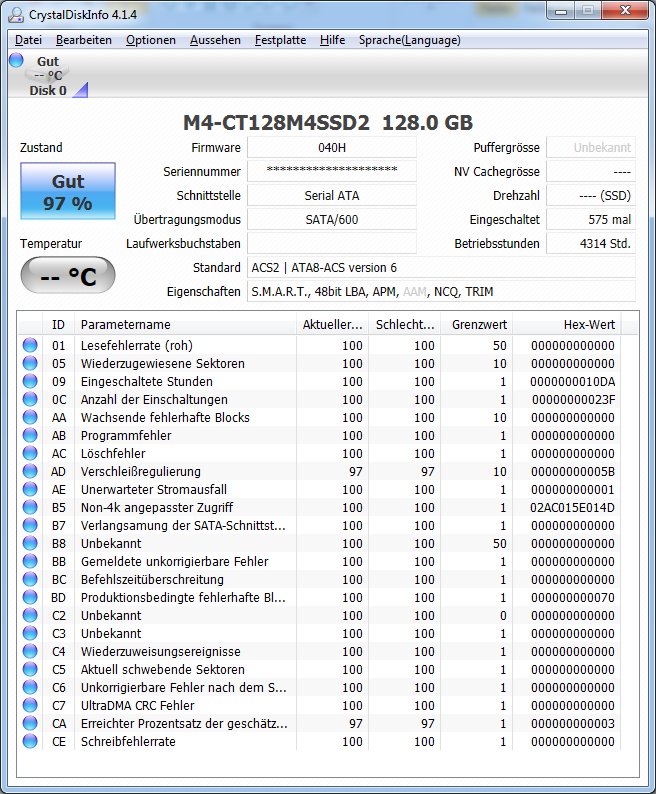Screen dimensions: 656x794
Task: Click the ID column header
Action: [x=58, y=325]
